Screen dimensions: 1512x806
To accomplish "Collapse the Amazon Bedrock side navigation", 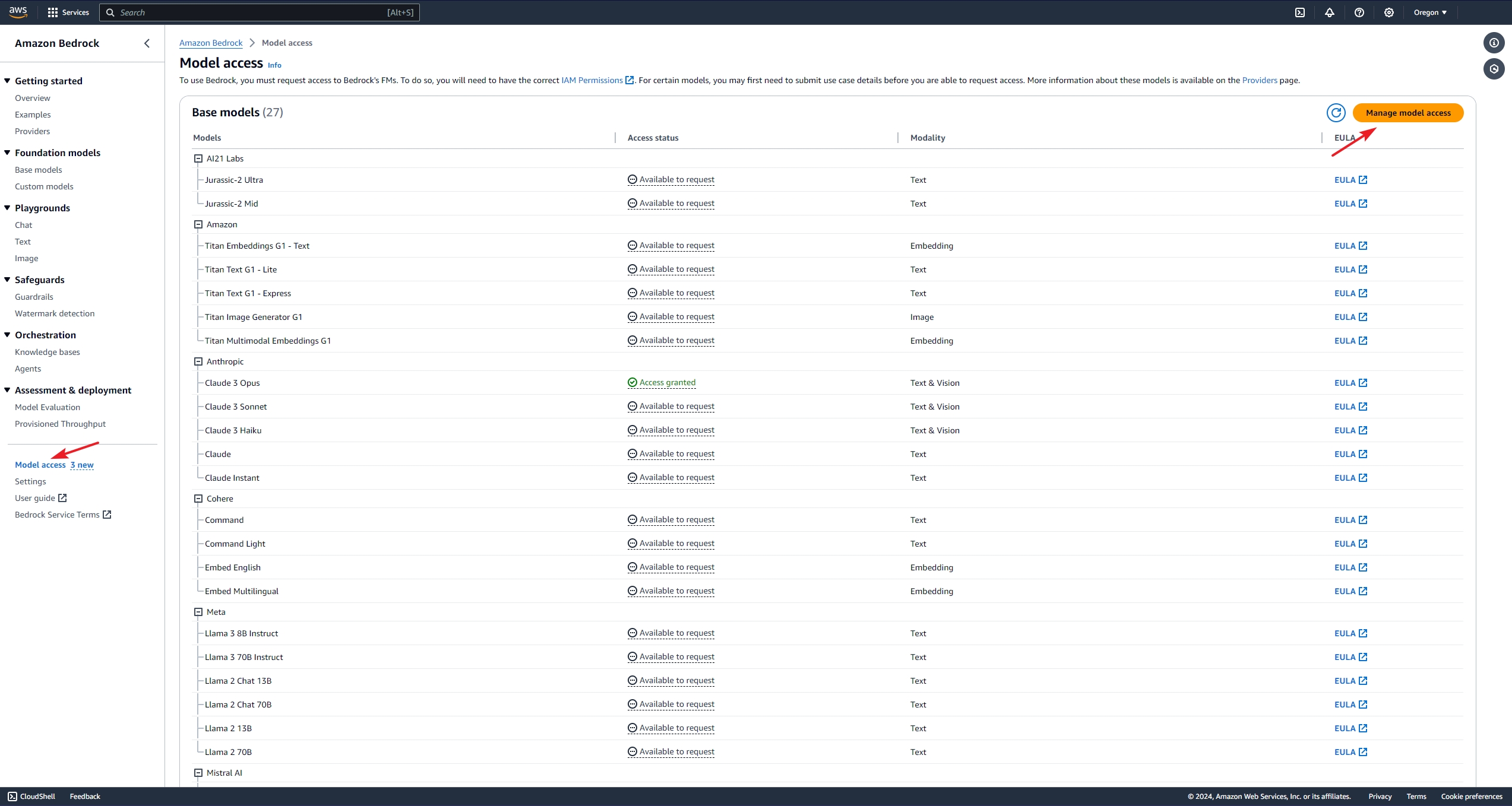I will point(147,43).
